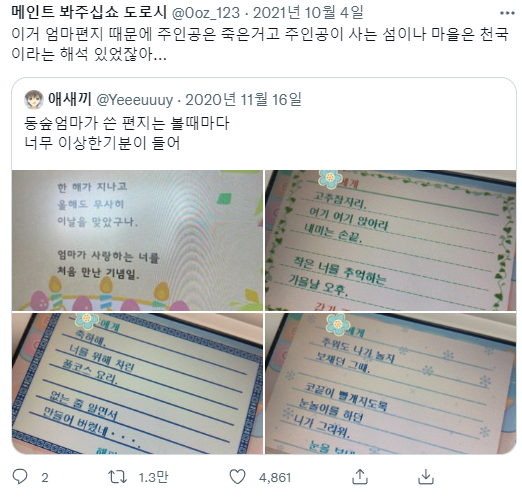This screenshot has height=497, width=522.
Task: Click the quoted user's avatar picture
Action: pos(34,99)
